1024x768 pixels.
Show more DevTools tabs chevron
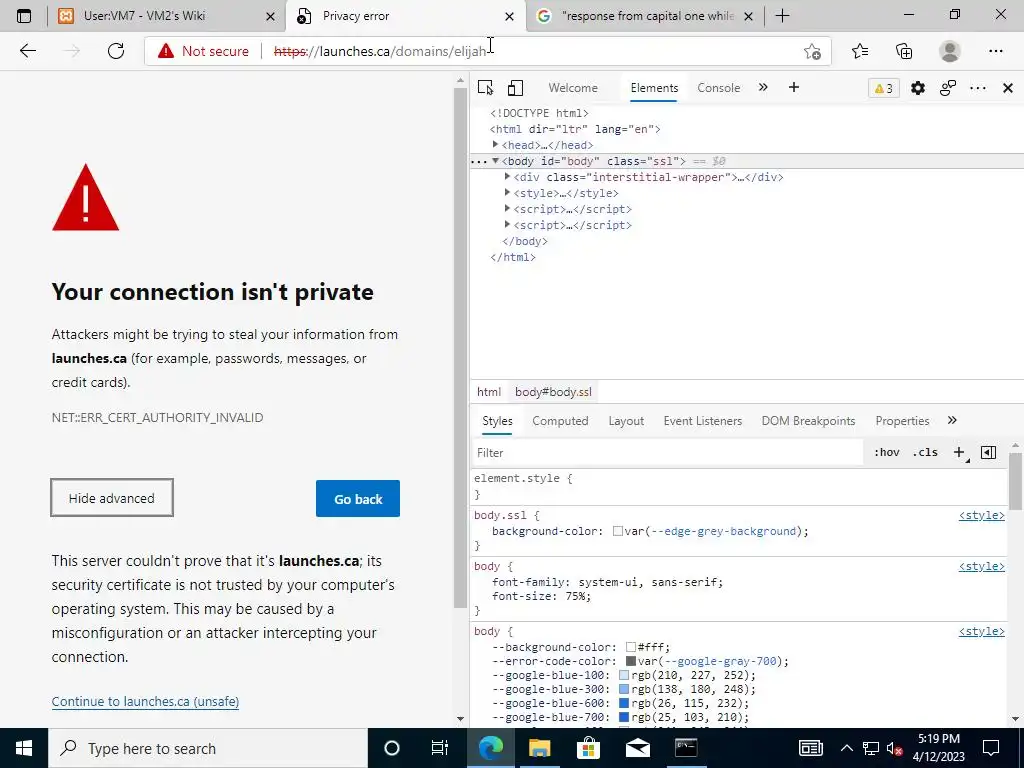pos(763,88)
